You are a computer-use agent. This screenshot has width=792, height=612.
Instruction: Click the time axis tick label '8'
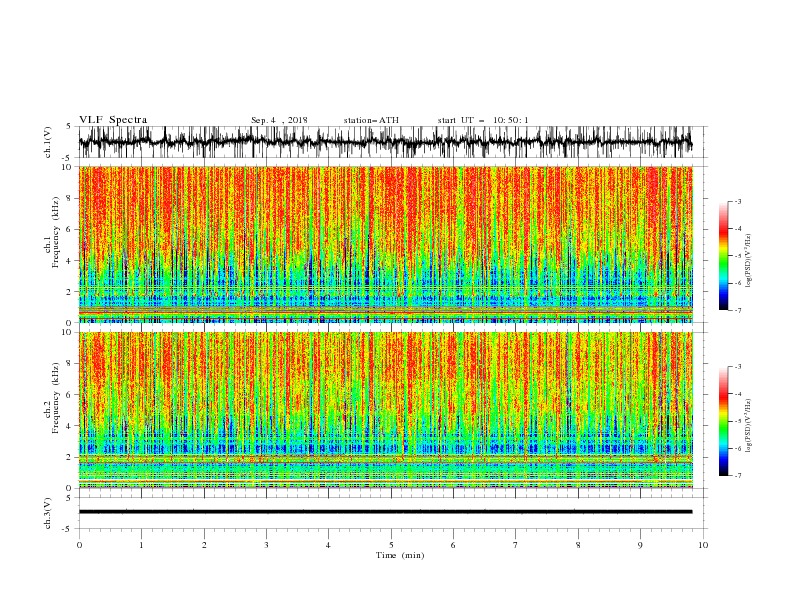[578, 545]
